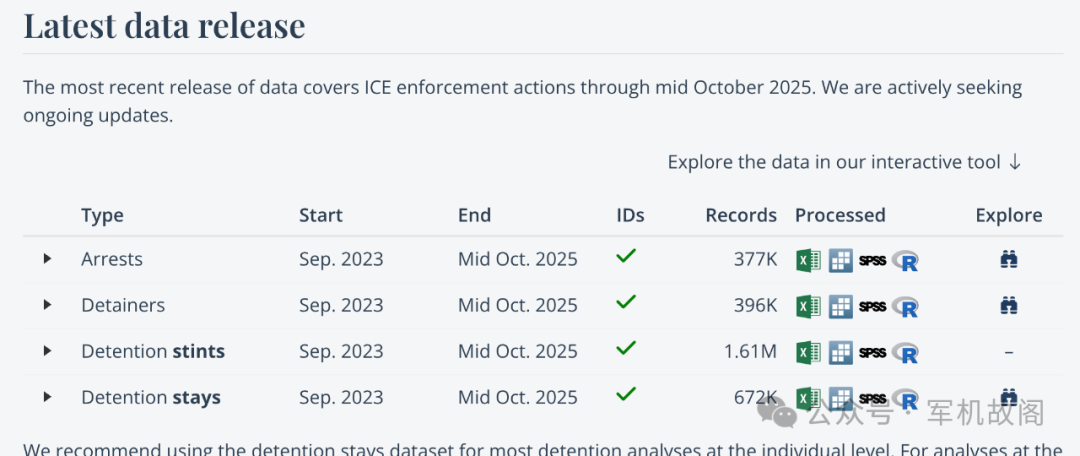
Task: Expand the Detention stints row
Action: tap(47, 351)
